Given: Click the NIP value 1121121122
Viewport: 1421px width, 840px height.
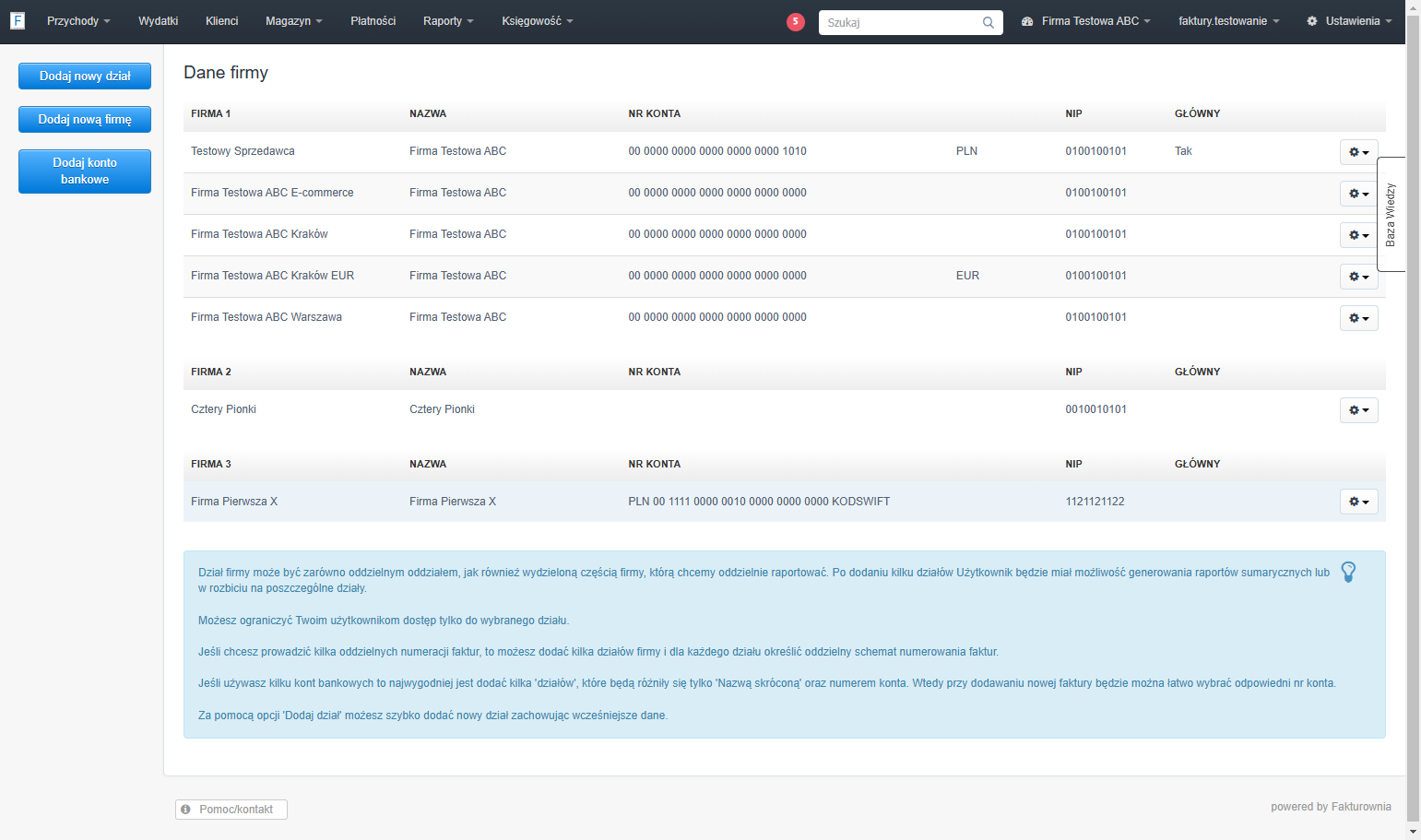Looking at the screenshot, I should tap(1095, 502).
